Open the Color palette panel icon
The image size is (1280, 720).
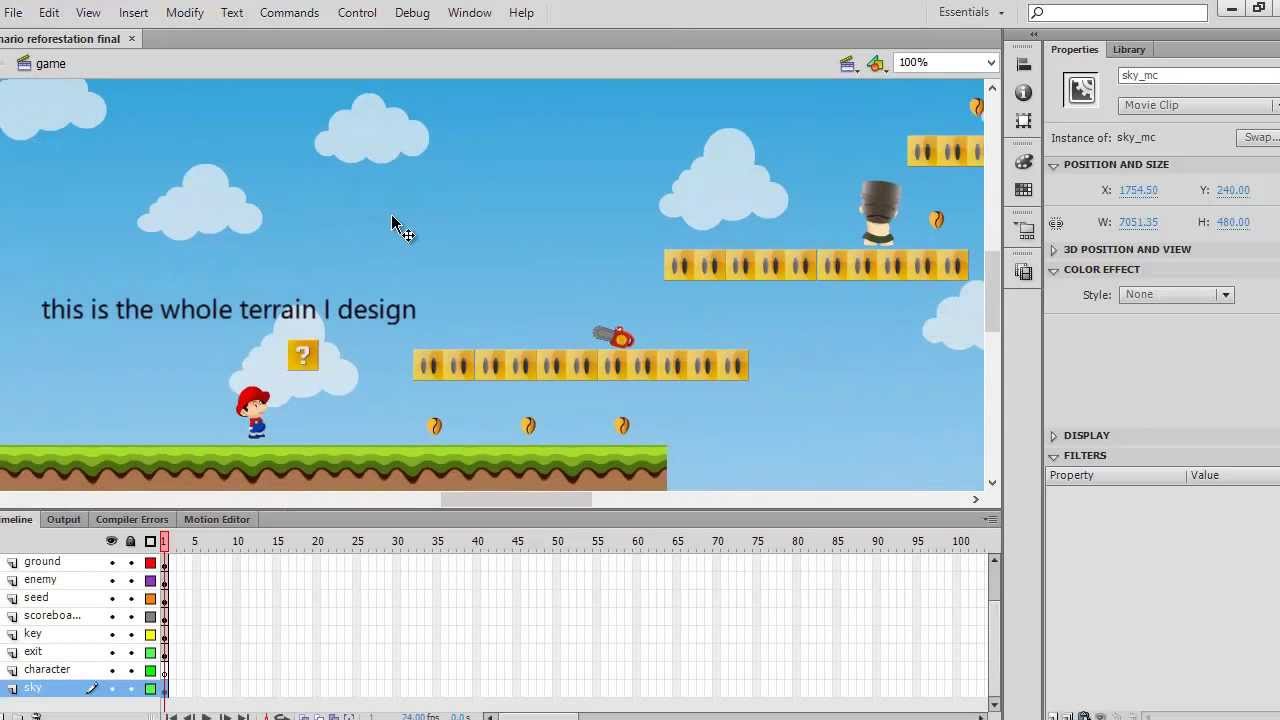pos(1023,162)
